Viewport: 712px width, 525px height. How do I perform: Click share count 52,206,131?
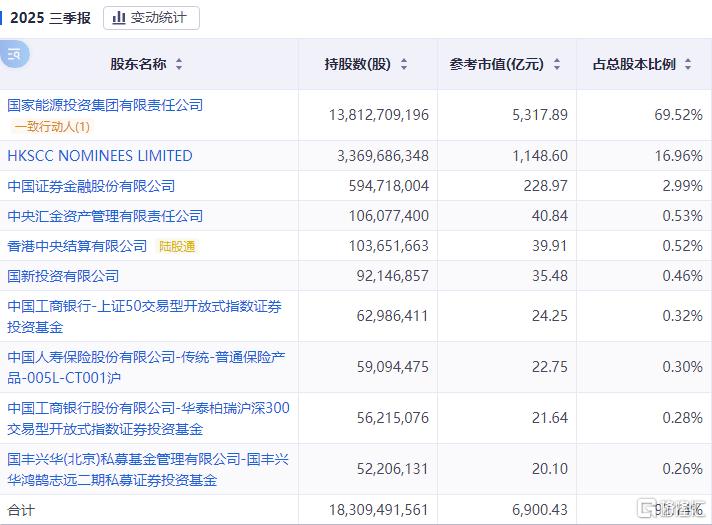coord(392,469)
